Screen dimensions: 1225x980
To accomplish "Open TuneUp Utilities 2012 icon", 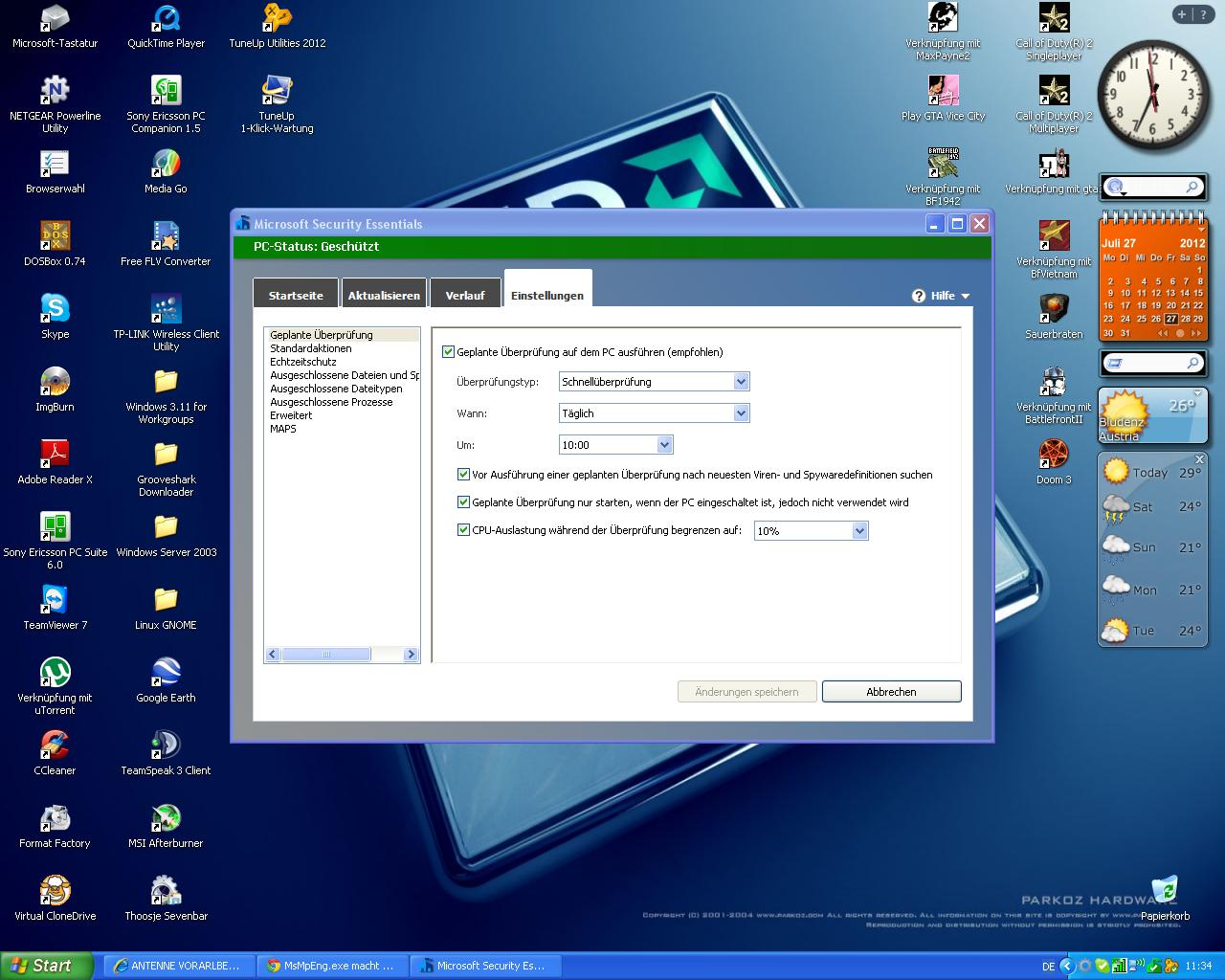I will pyautogui.click(x=277, y=18).
